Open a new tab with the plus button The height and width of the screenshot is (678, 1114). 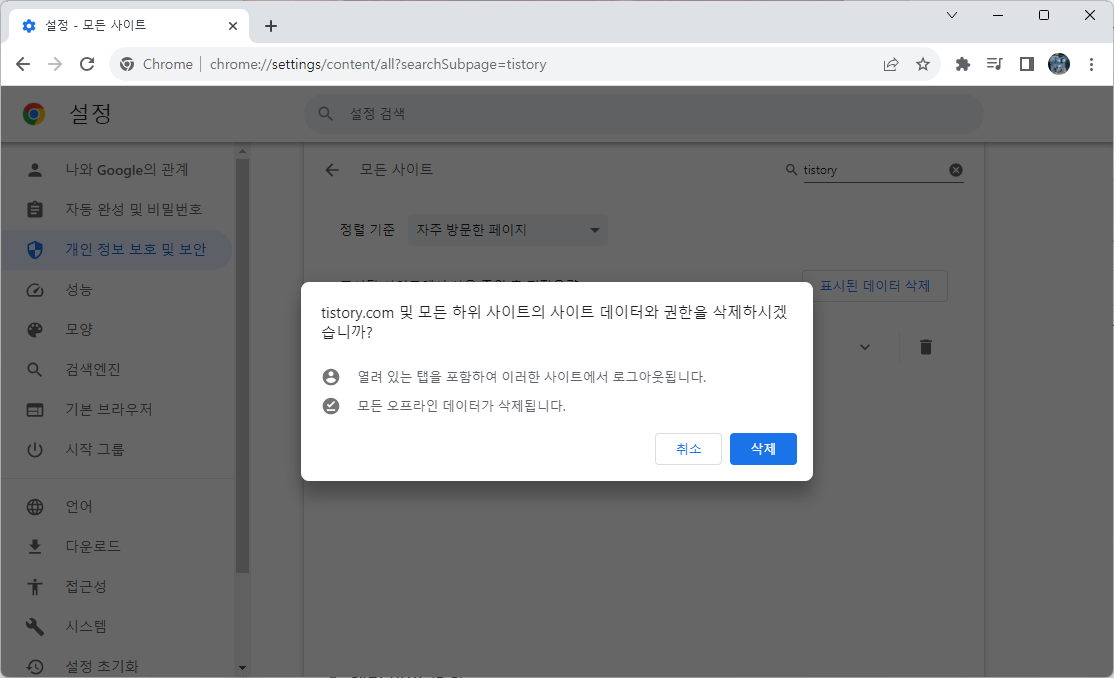pos(271,26)
